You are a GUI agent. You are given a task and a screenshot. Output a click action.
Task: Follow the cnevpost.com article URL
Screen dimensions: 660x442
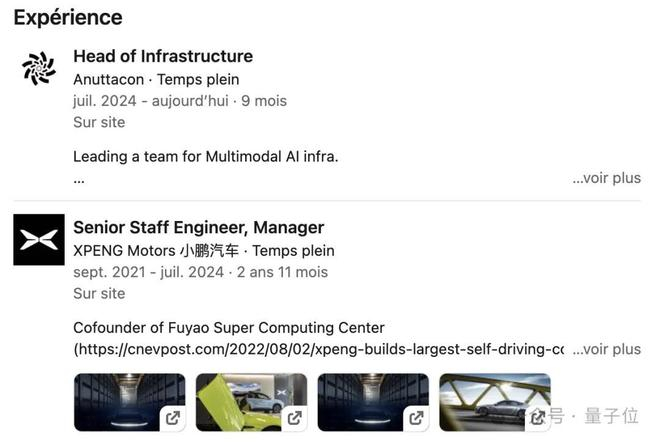(x=320, y=349)
